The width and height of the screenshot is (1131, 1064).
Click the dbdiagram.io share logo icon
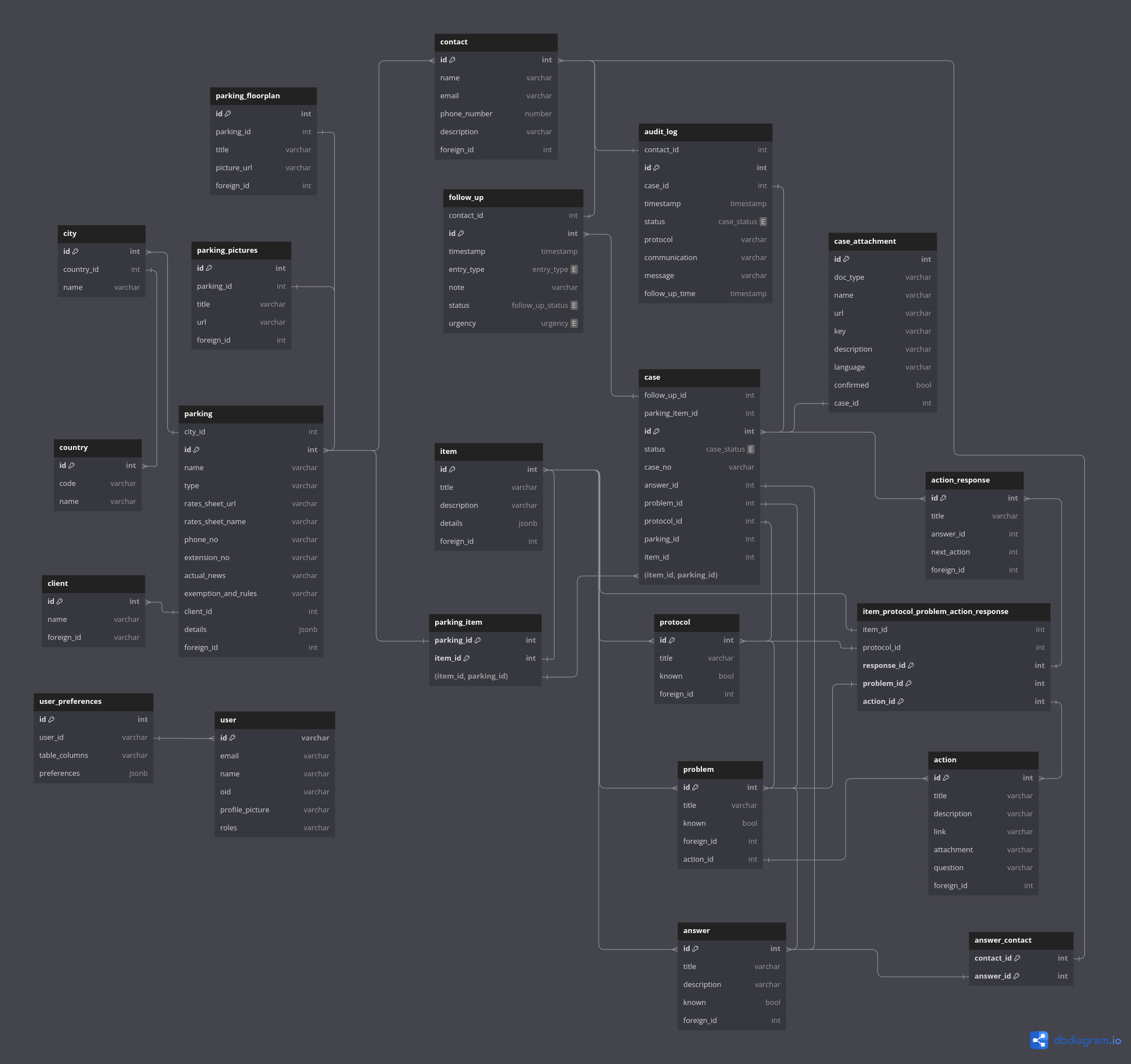(x=1039, y=1040)
